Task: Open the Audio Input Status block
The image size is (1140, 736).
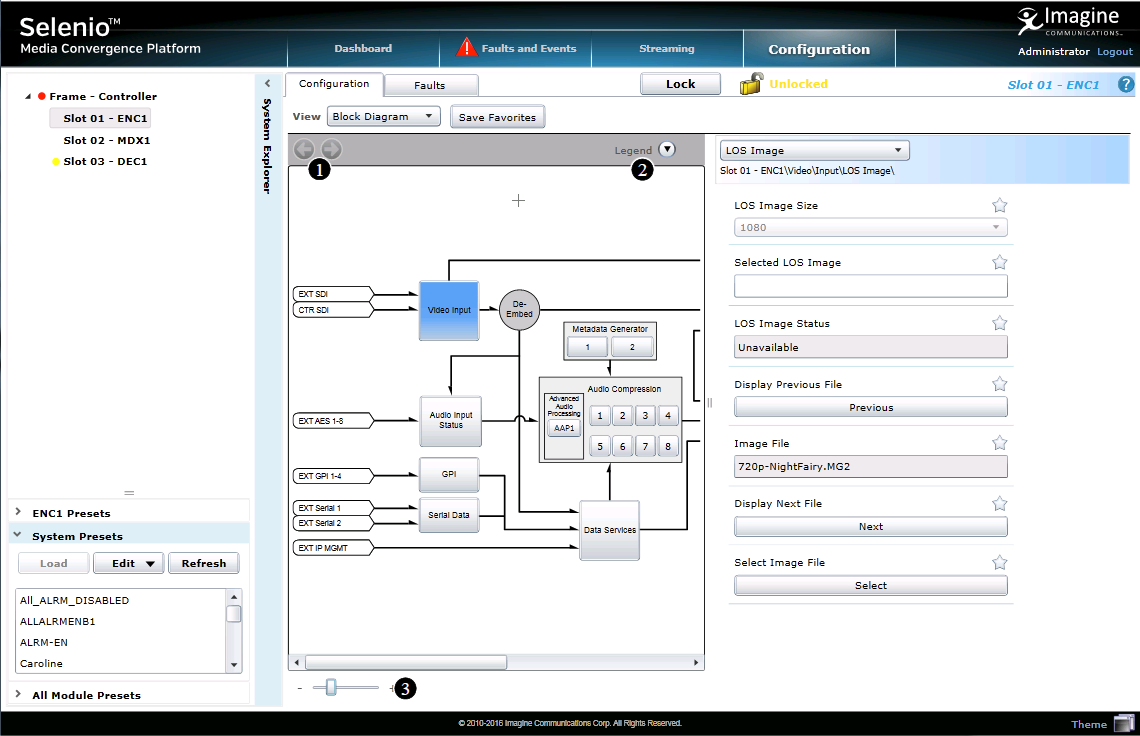Action: click(451, 420)
